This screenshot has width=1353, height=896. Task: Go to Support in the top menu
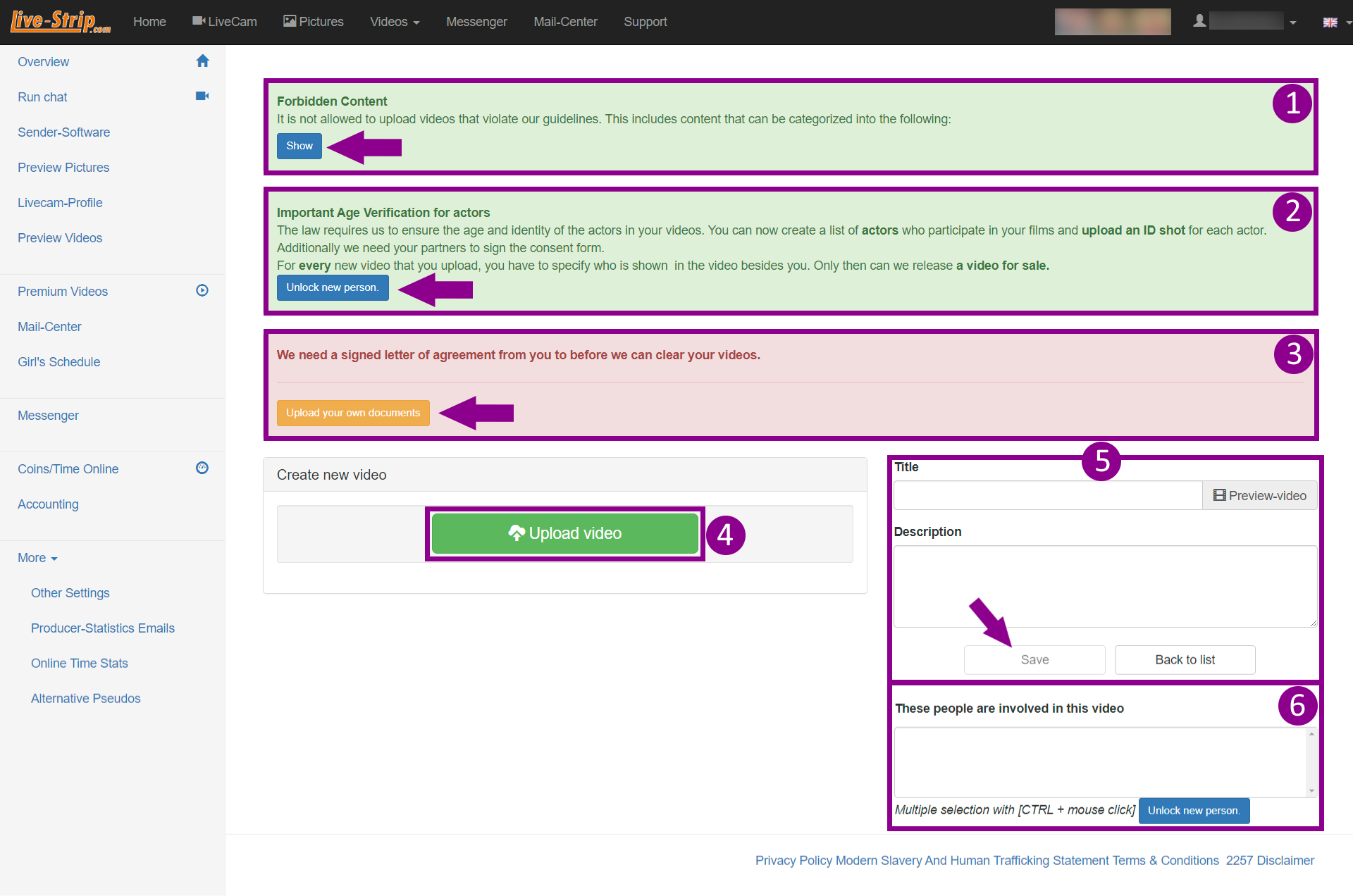click(645, 22)
